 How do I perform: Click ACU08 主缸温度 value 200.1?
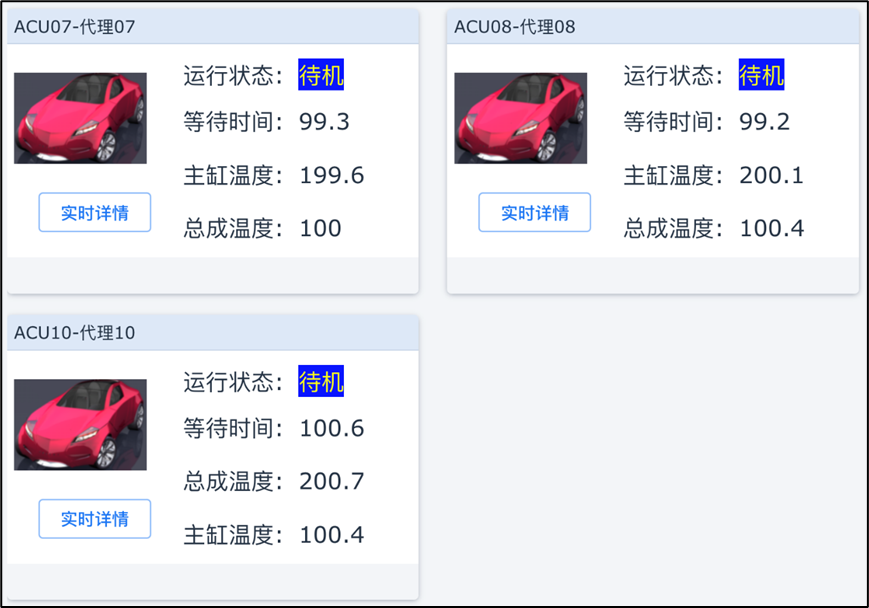coord(771,176)
